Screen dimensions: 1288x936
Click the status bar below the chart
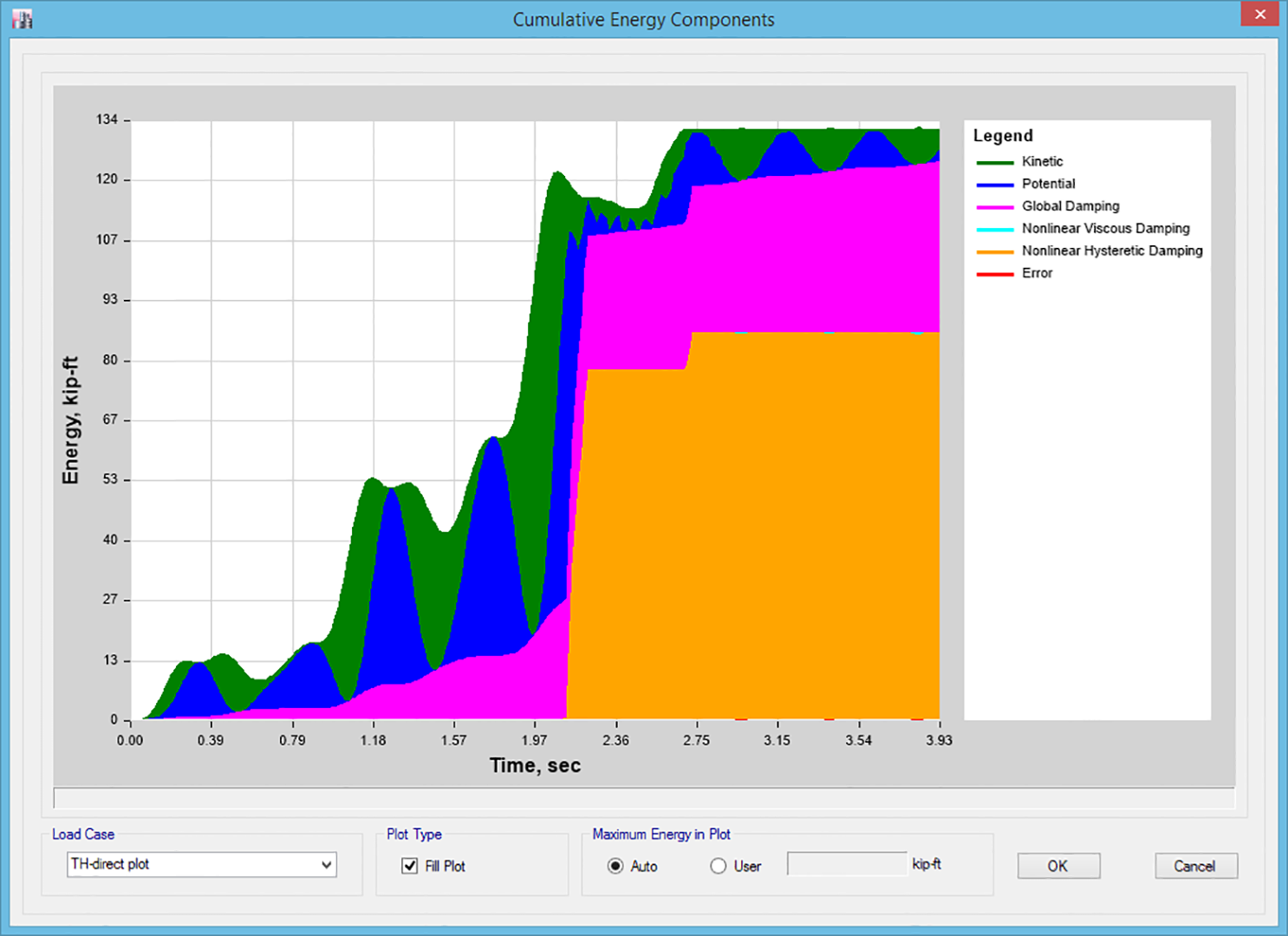[x=644, y=797]
